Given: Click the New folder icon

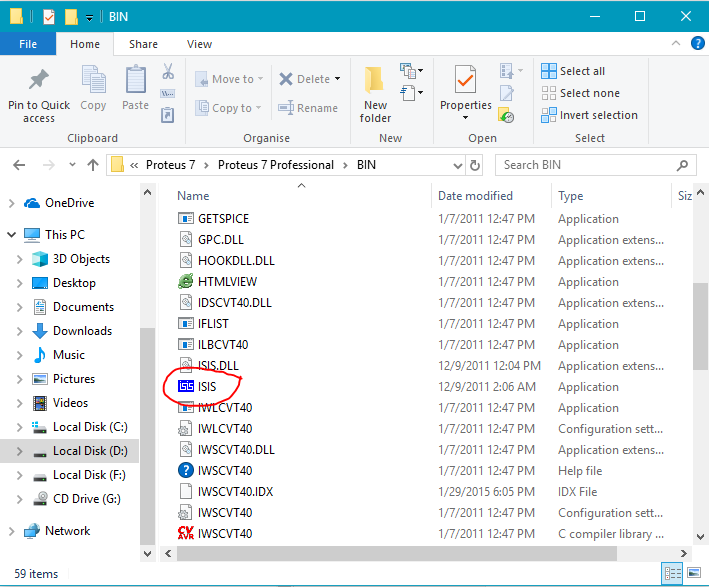Looking at the screenshot, I should tap(374, 80).
